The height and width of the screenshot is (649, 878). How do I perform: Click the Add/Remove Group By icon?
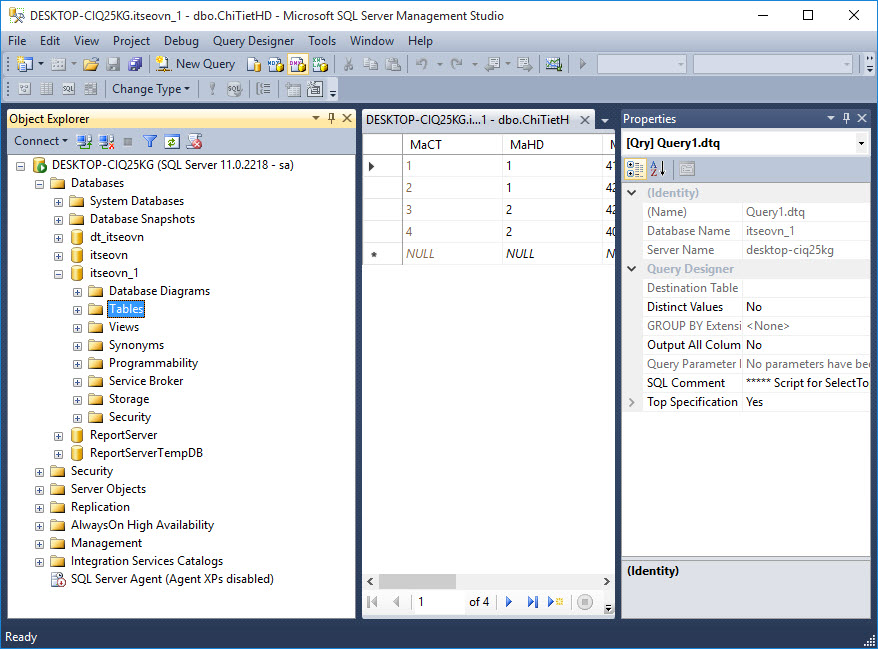263,88
